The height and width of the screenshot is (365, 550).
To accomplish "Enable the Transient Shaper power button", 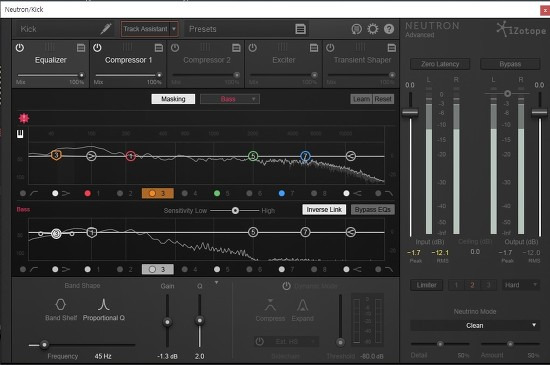I will pos(330,48).
